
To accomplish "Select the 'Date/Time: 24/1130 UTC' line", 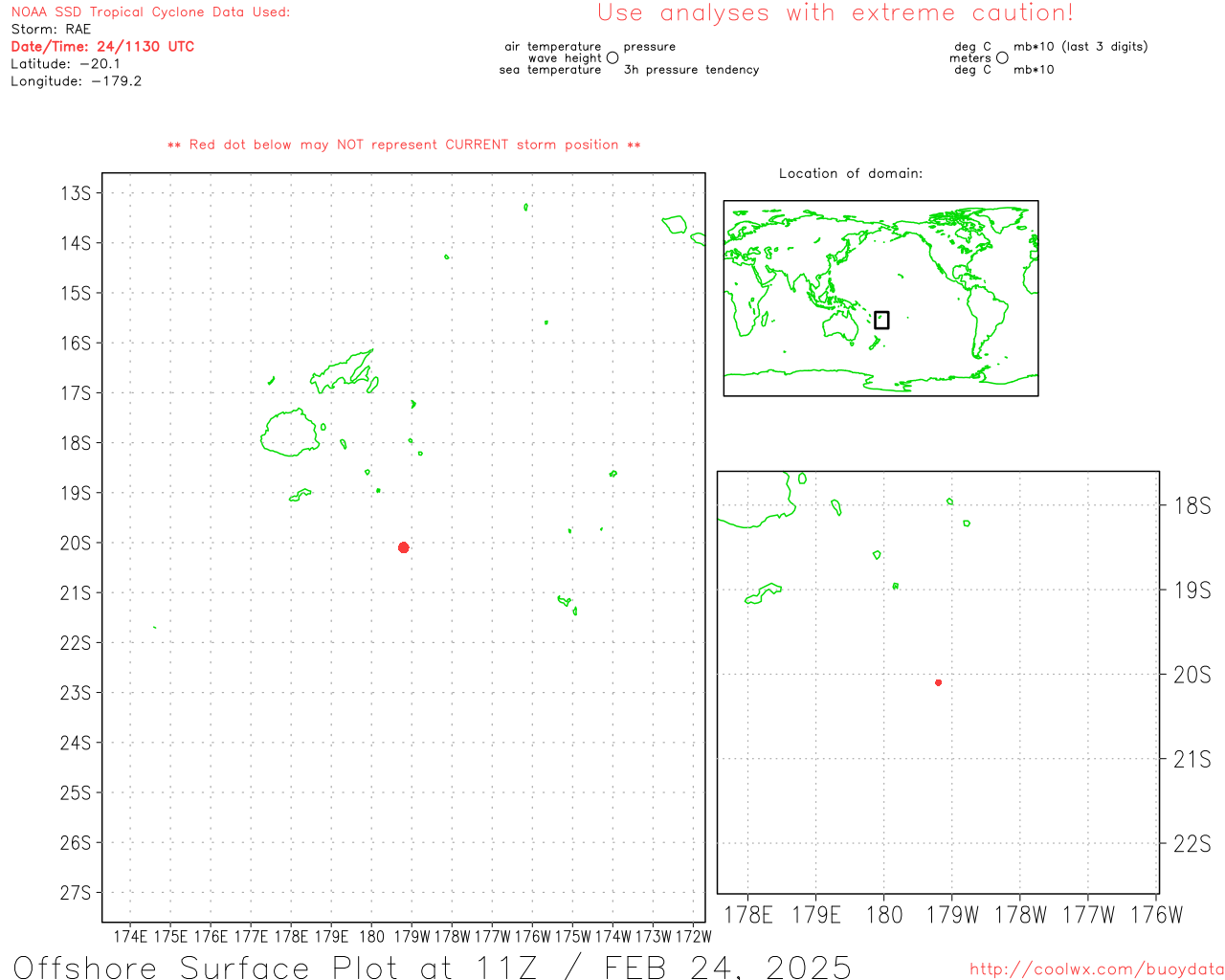I will tap(102, 46).
